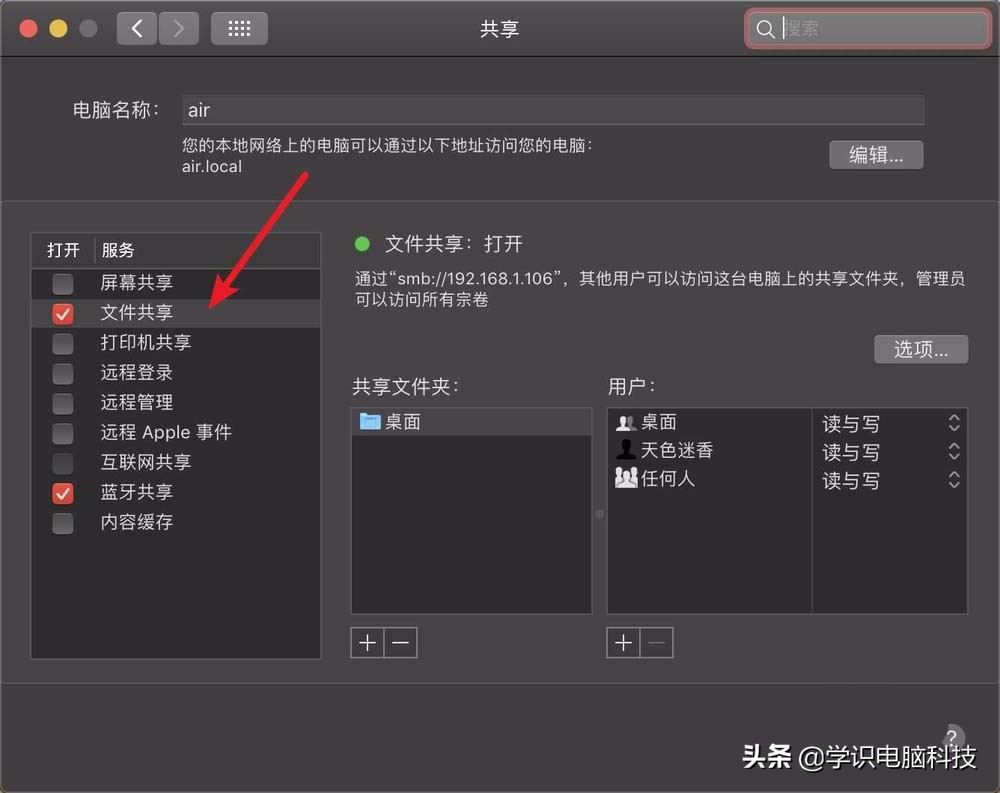Screen dimensions: 1000x793
Task: Click the magnifier icon in search box
Action: pyautogui.click(x=765, y=29)
